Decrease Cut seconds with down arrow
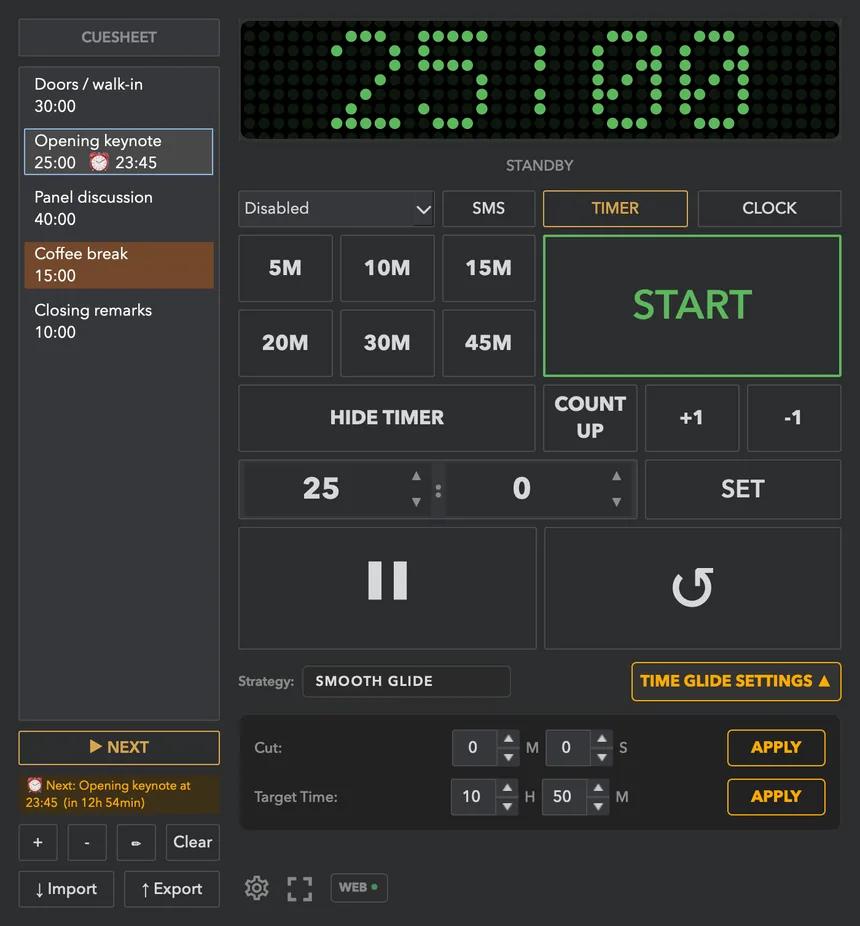This screenshot has height=926, width=860. click(x=601, y=757)
